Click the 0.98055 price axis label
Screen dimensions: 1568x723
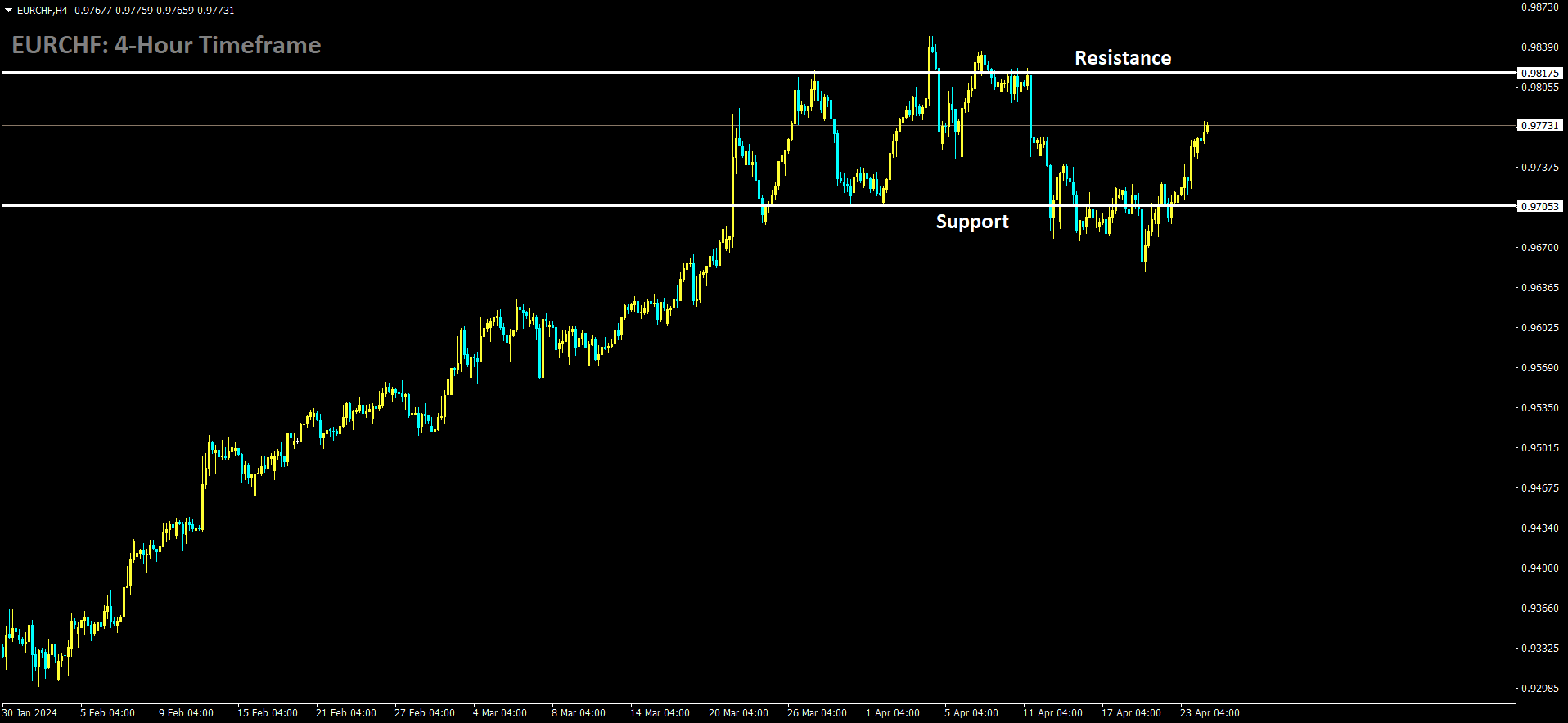click(x=1539, y=87)
